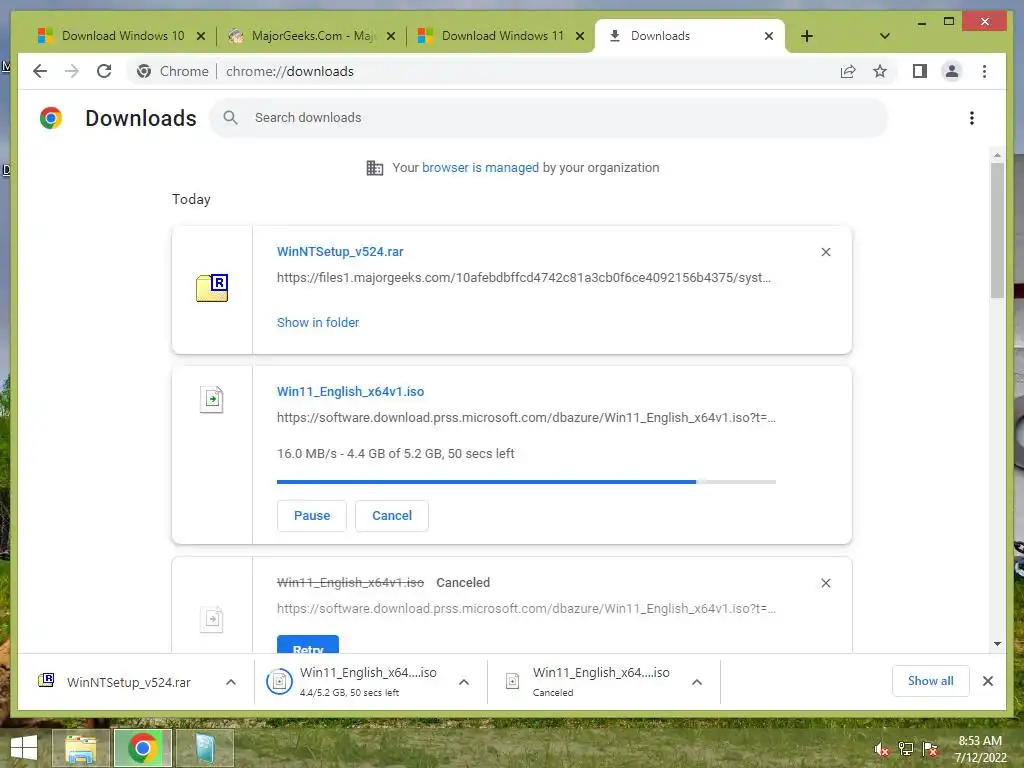
Task: Remove WinNTSetup_v524.rar from the list
Action: [x=825, y=252]
